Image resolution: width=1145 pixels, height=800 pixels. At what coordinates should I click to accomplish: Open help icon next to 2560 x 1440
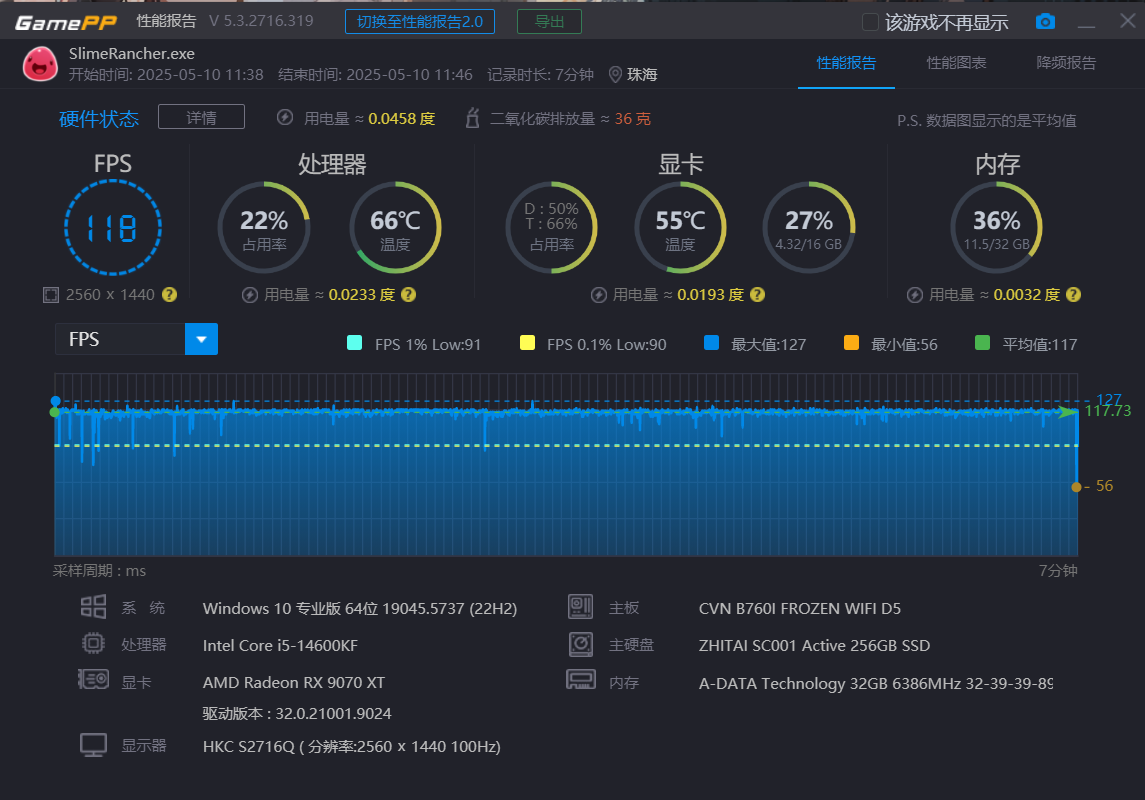169,294
